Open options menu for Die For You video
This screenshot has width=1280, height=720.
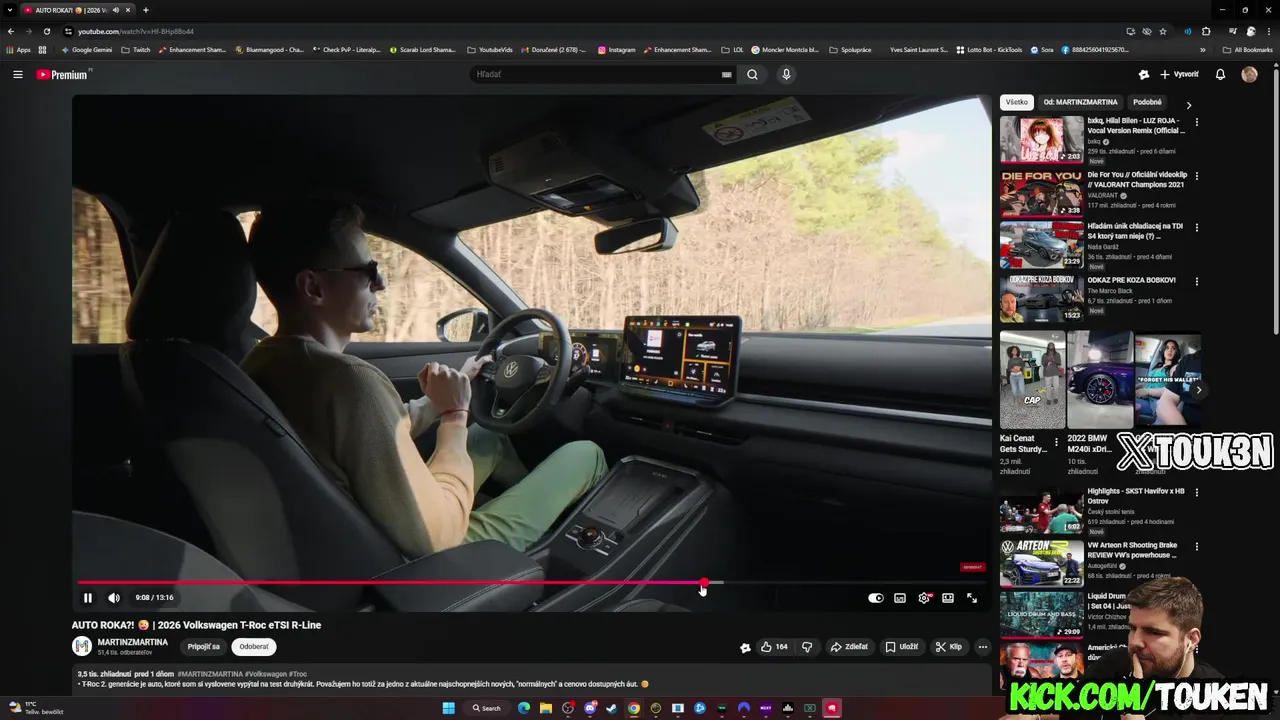[x=1197, y=176]
